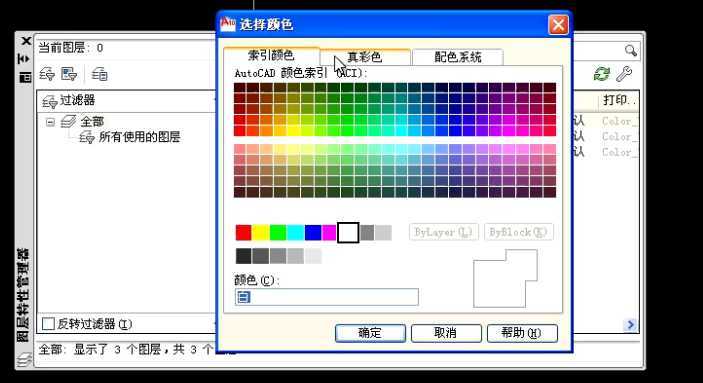This screenshot has height=383, width=703.
Task: Click the New Property Filter icon
Action: pyautogui.click(x=47, y=74)
